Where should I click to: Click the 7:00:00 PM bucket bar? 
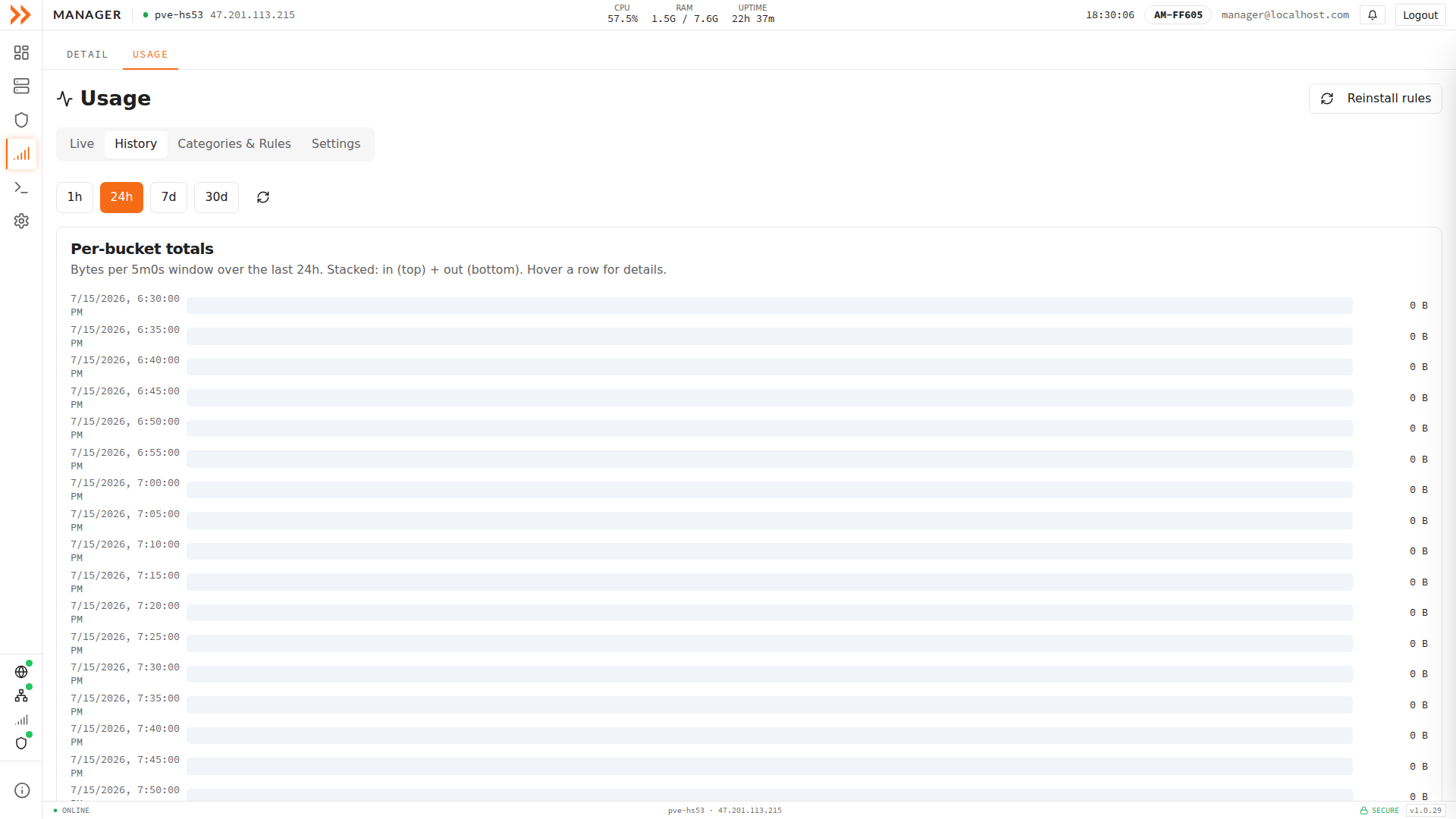(769, 490)
